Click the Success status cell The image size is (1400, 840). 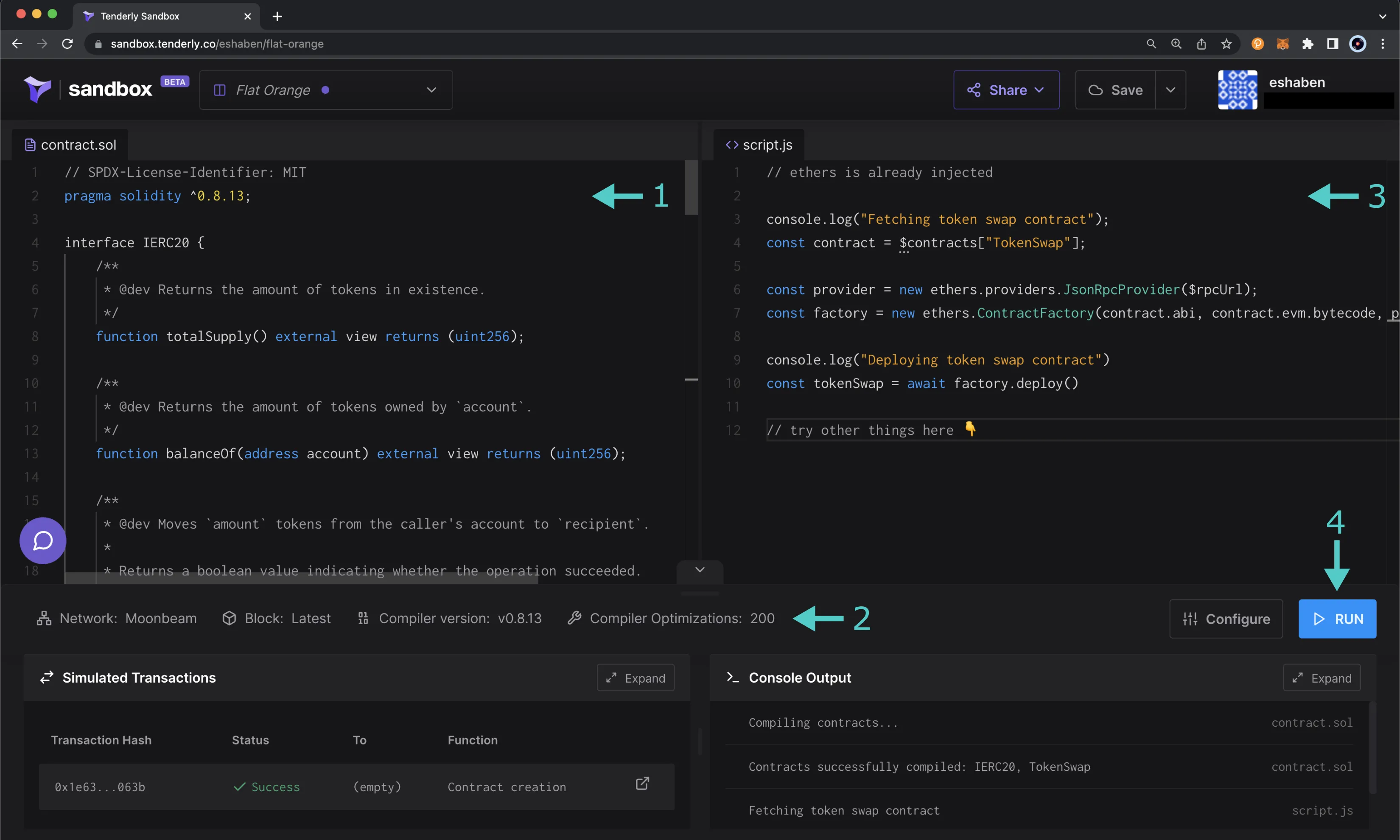click(x=266, y=787)
